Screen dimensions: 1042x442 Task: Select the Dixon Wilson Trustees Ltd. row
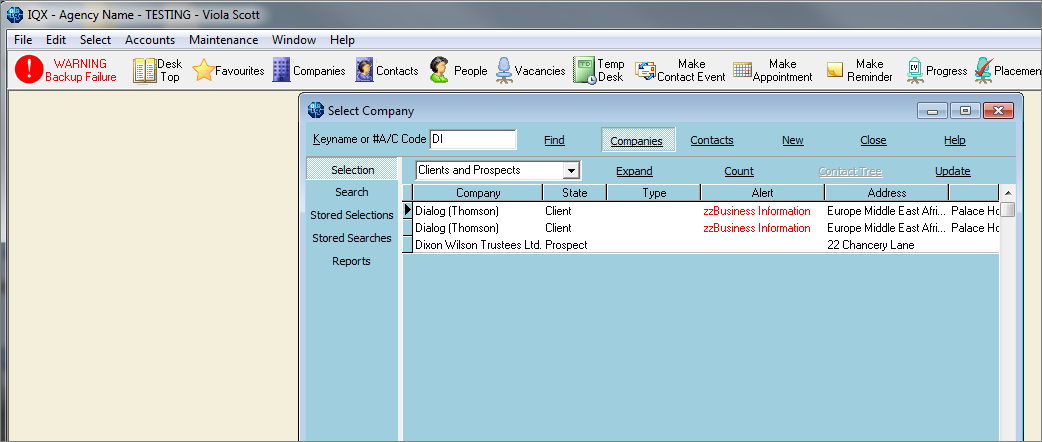coord(701,245)
